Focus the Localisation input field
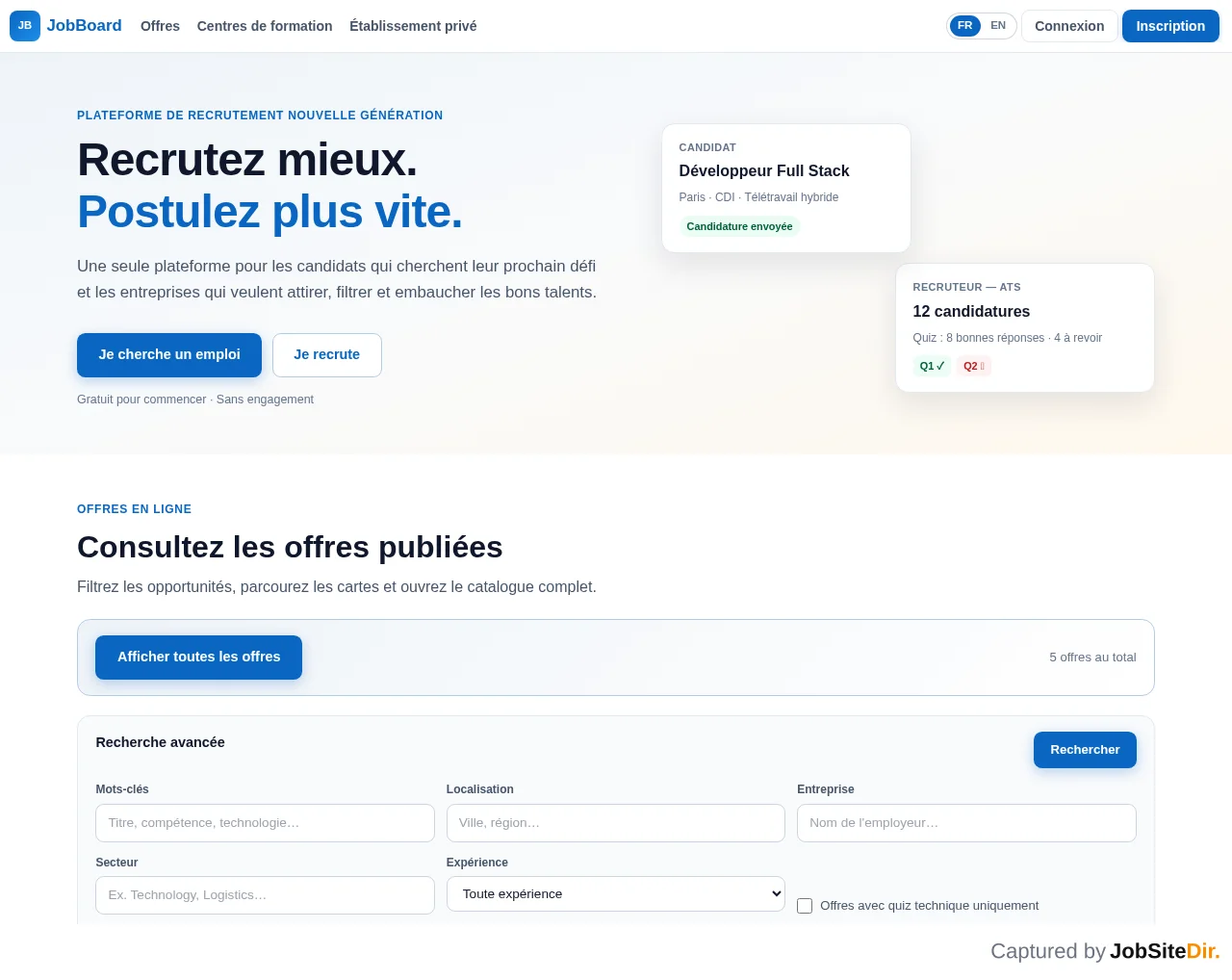 click(x=616, y=823)
